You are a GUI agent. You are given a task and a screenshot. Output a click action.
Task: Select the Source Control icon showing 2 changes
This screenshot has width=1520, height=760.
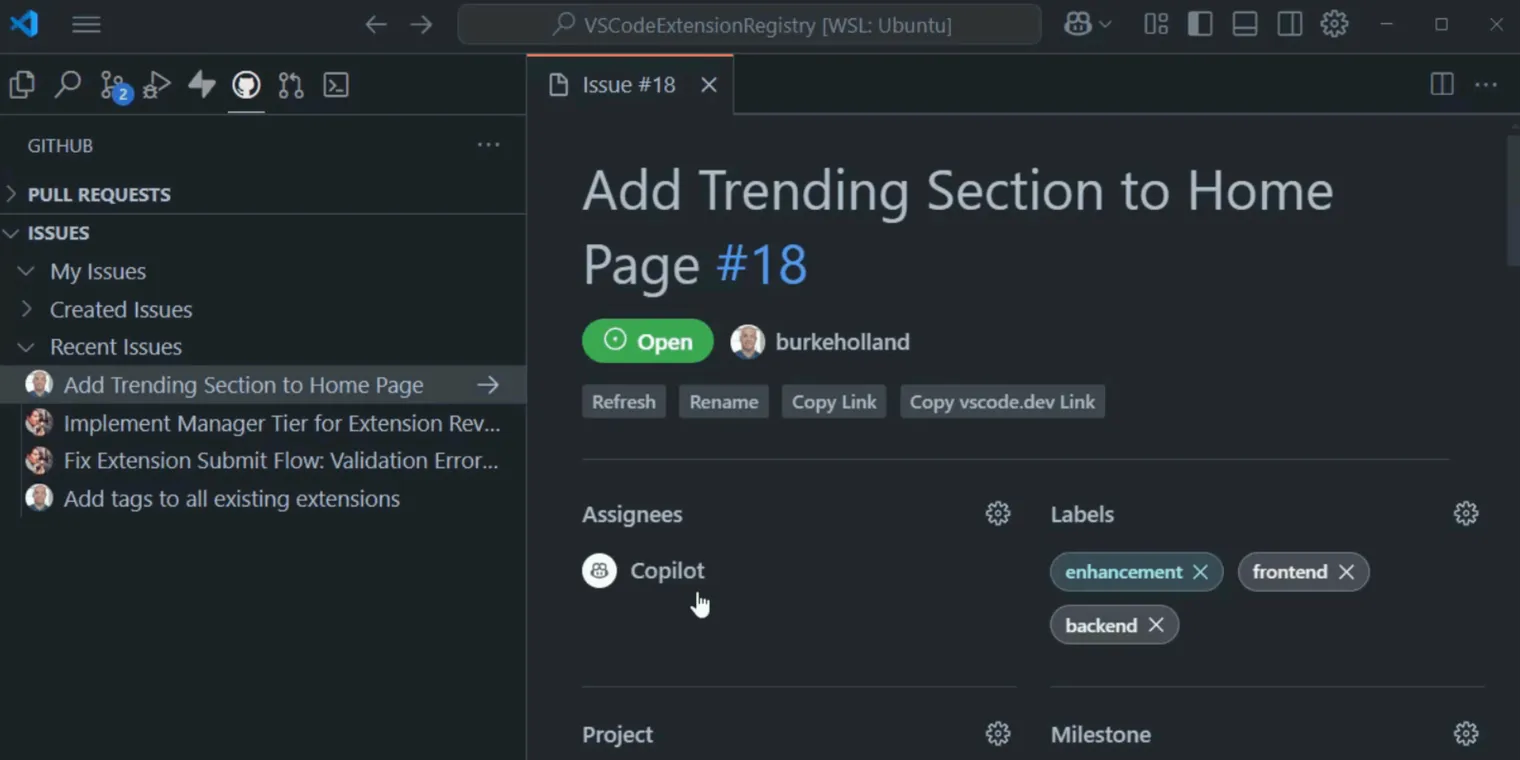click(113, 84)
